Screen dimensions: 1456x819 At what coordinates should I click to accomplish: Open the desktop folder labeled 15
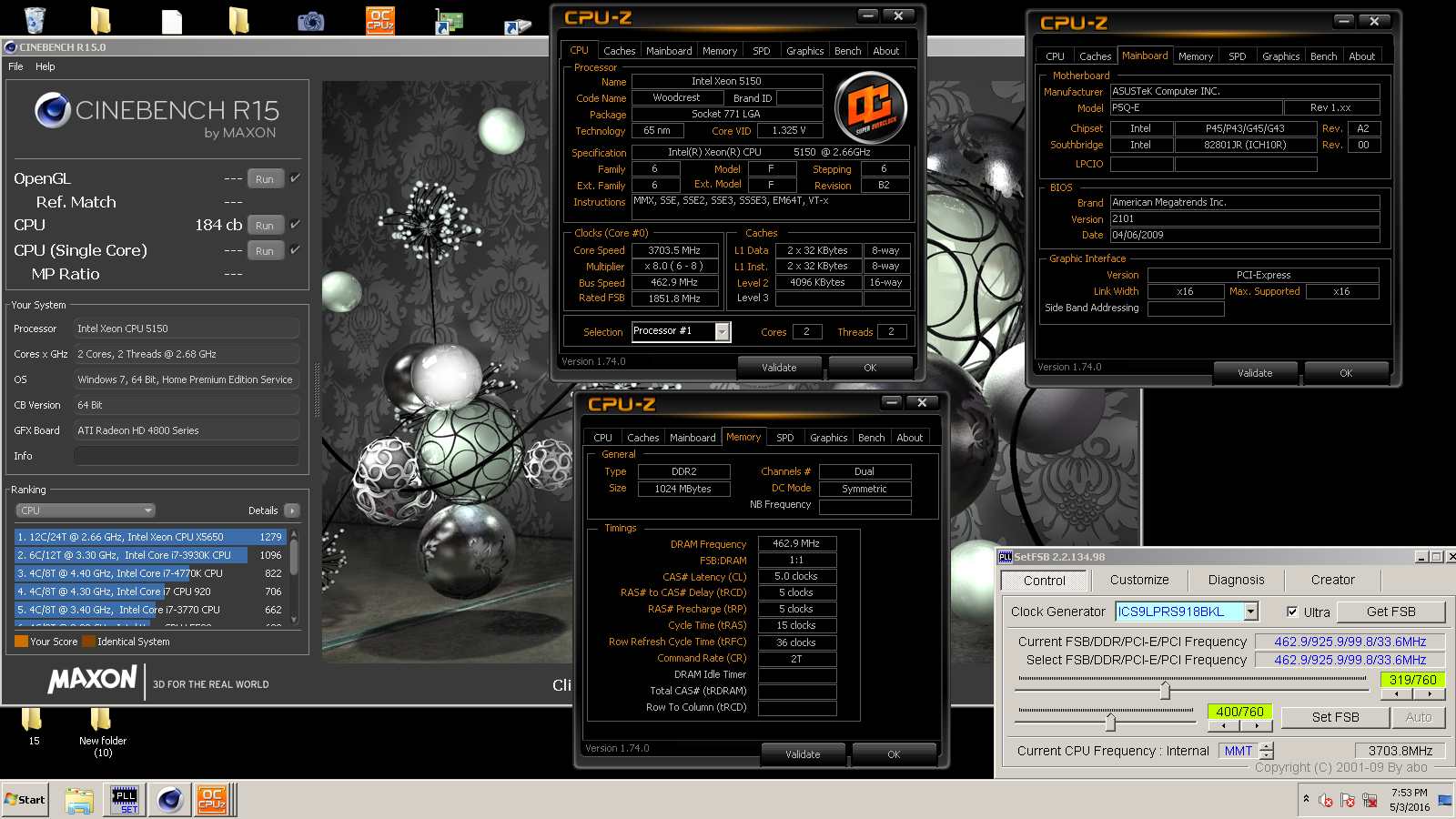click(x=33, y=726)
